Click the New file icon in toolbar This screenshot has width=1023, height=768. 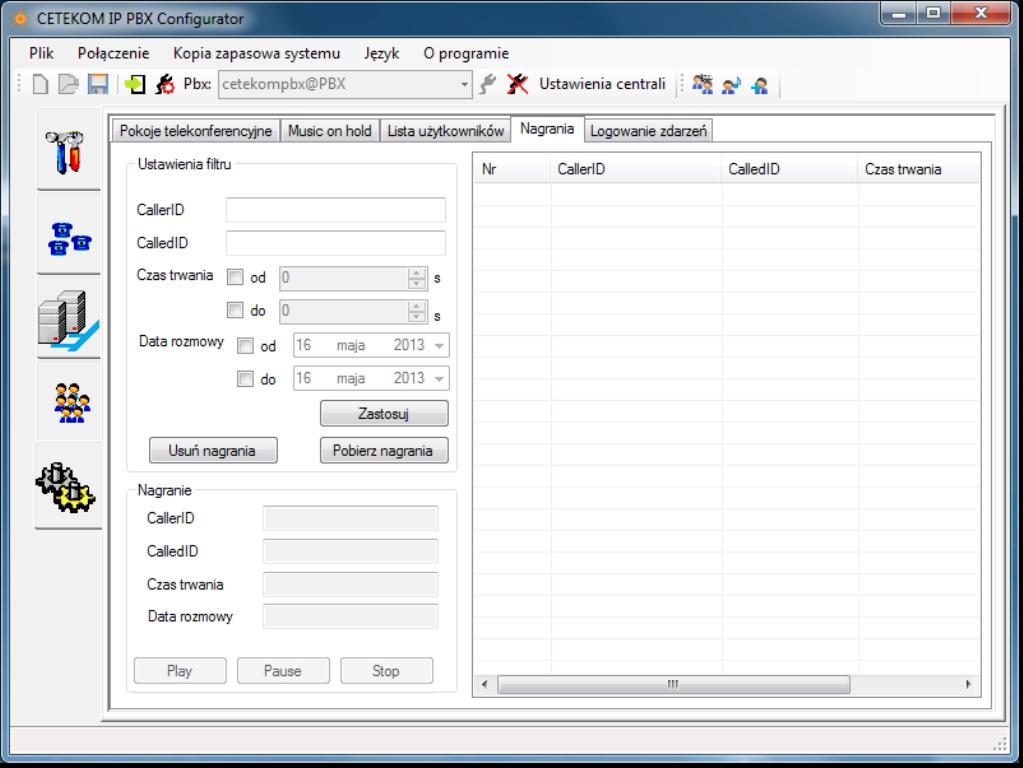tap(40, 84)
